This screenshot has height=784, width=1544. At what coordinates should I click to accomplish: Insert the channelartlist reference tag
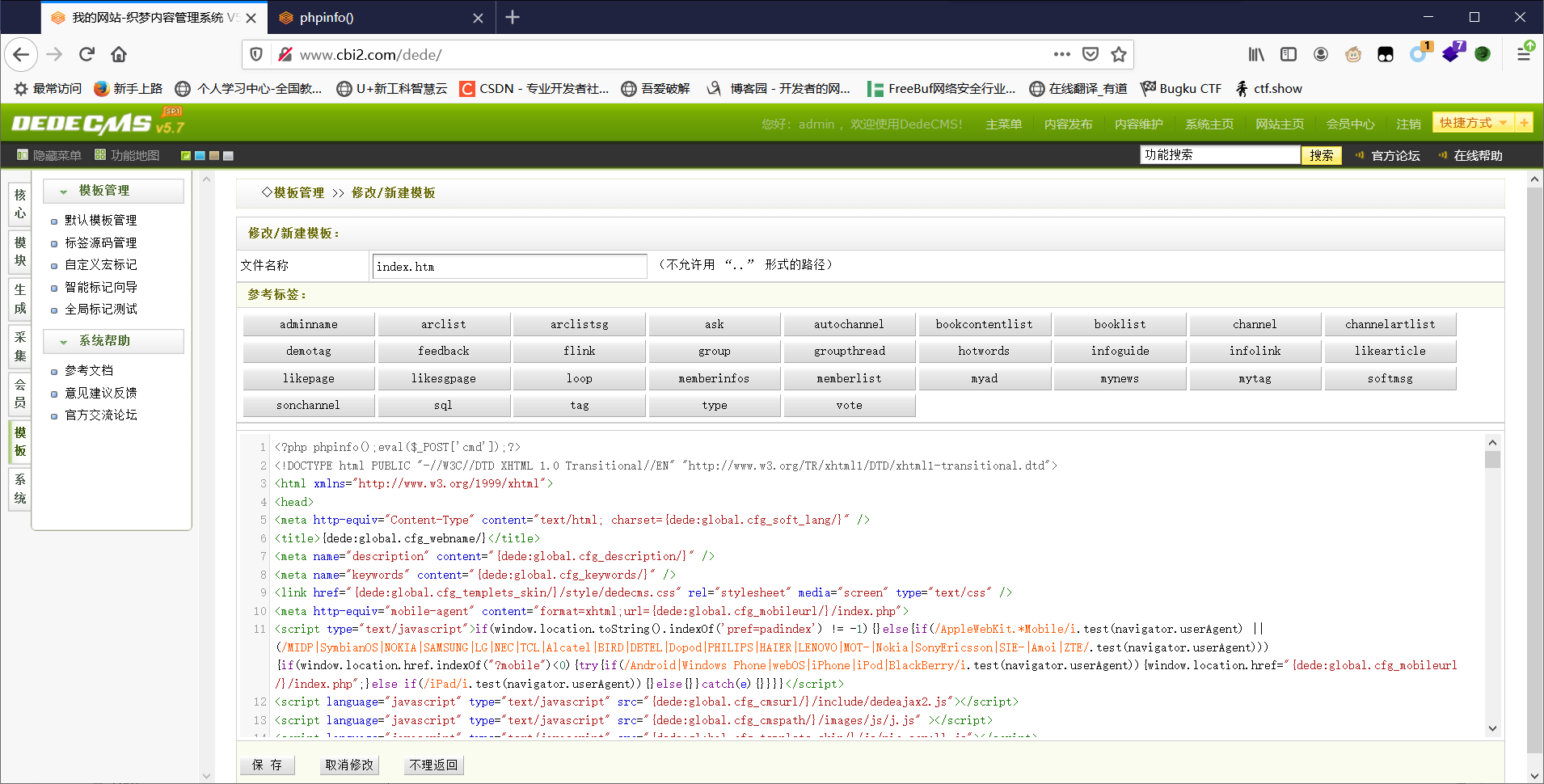[1390, 324]
